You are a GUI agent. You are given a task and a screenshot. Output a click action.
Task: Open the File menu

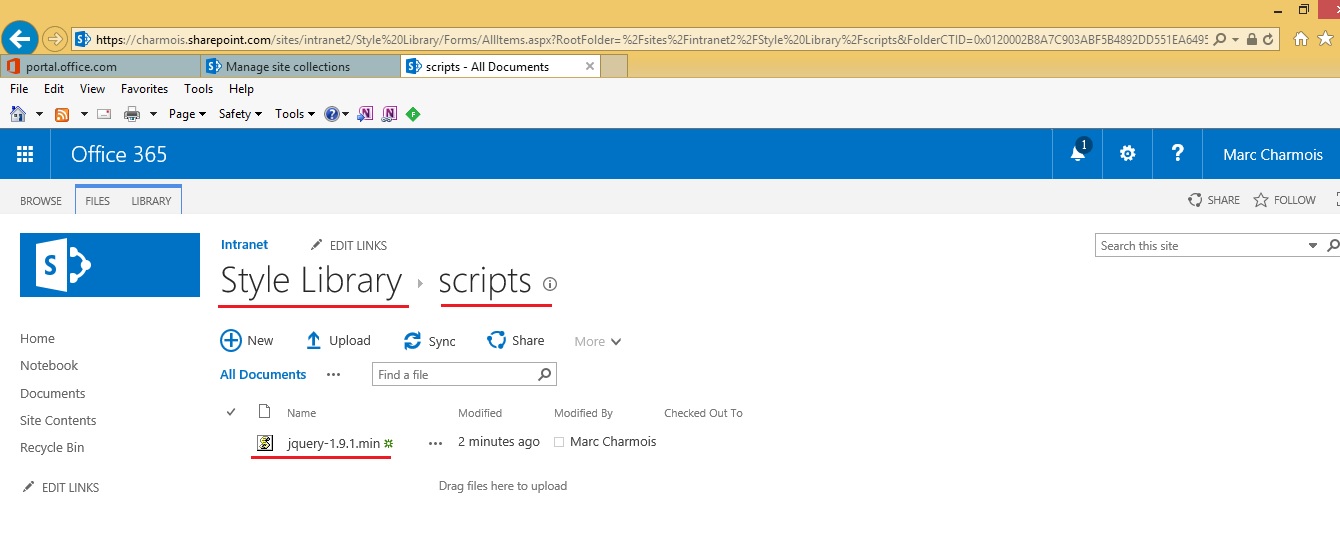19,89
